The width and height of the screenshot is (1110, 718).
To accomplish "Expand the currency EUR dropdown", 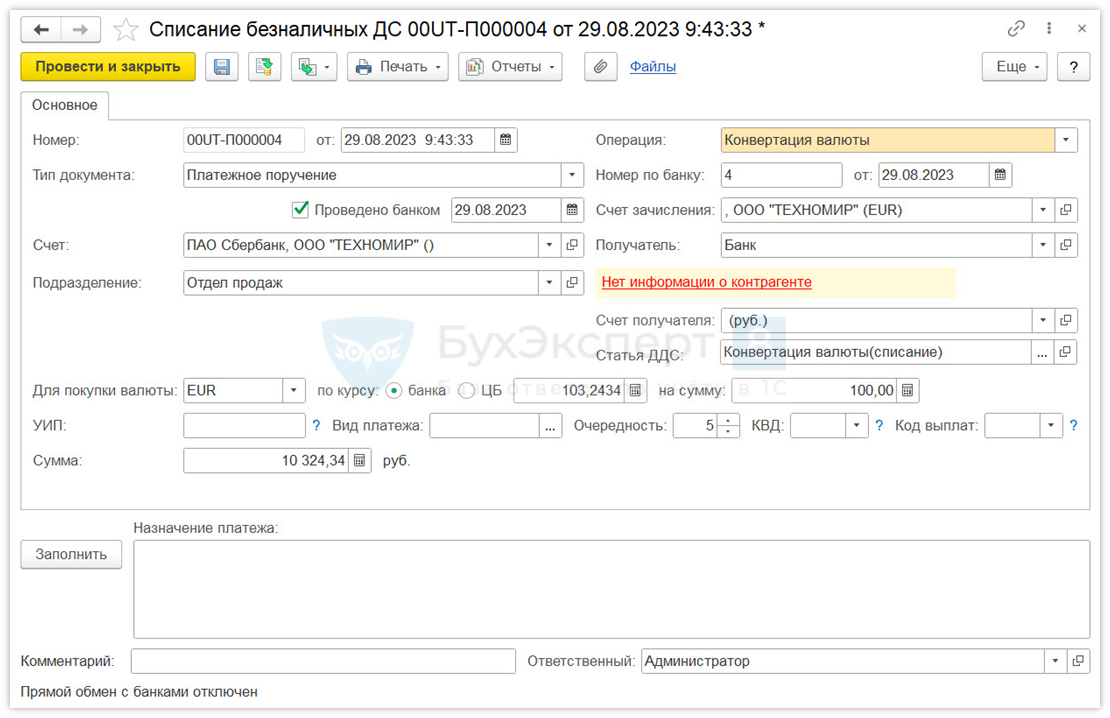I will (x=294, y=390).
